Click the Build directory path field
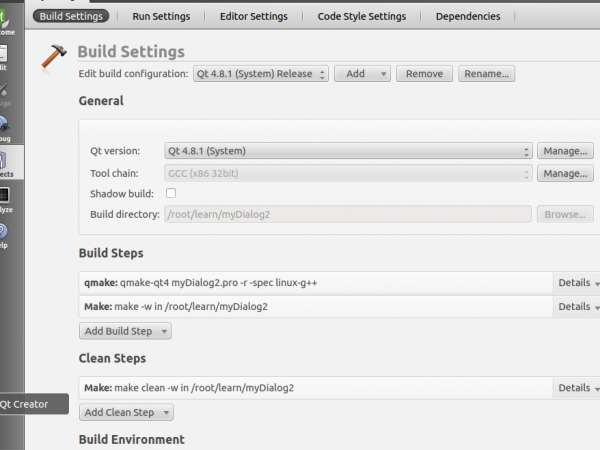600x450 pixels. 348,214
